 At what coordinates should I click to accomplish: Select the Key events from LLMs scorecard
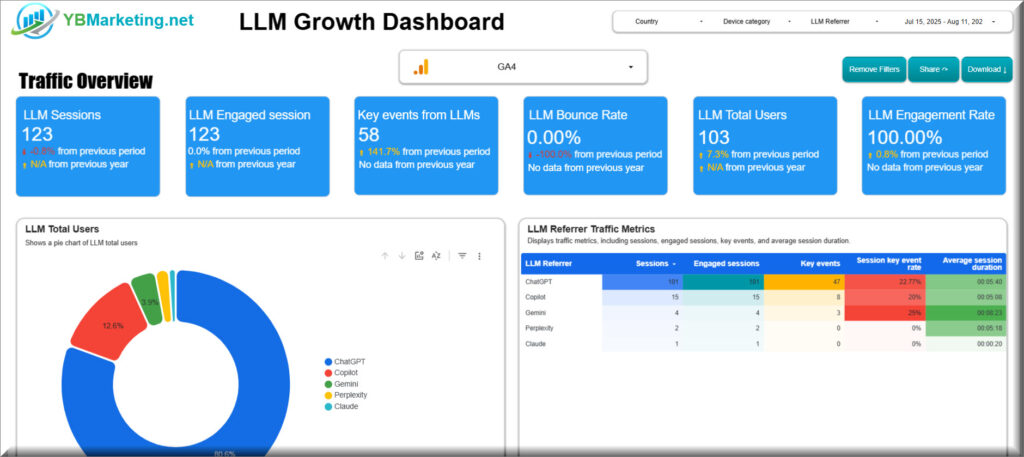[x=426, y=146]
